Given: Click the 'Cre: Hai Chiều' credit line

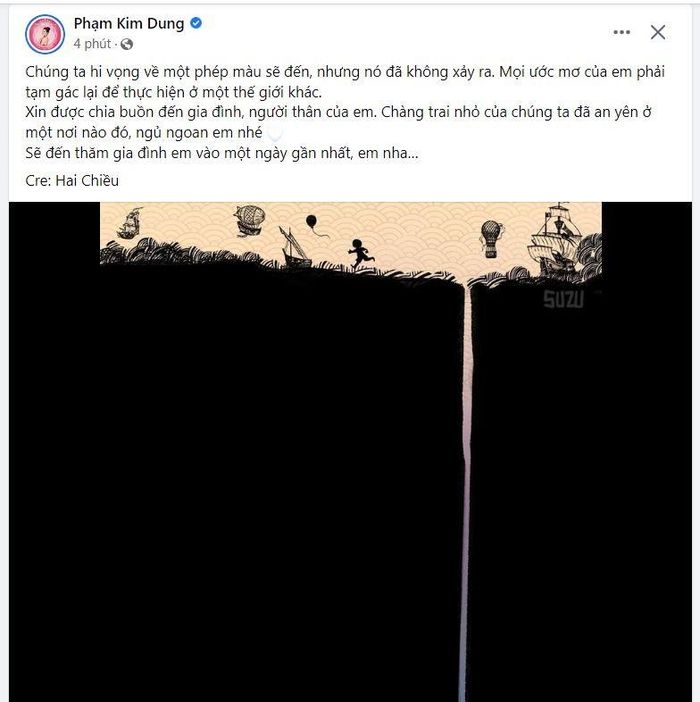Looking at the screenshot, I should [72, 180].
